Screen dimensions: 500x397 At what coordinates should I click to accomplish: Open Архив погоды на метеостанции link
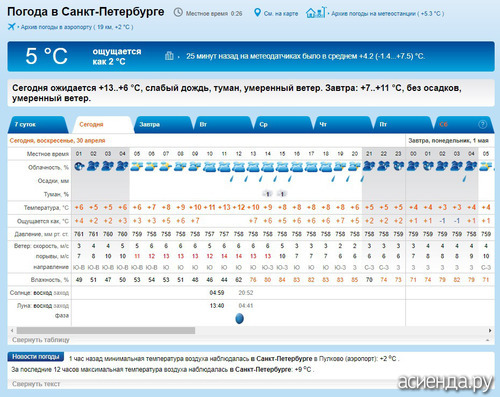tap(387, 14)
